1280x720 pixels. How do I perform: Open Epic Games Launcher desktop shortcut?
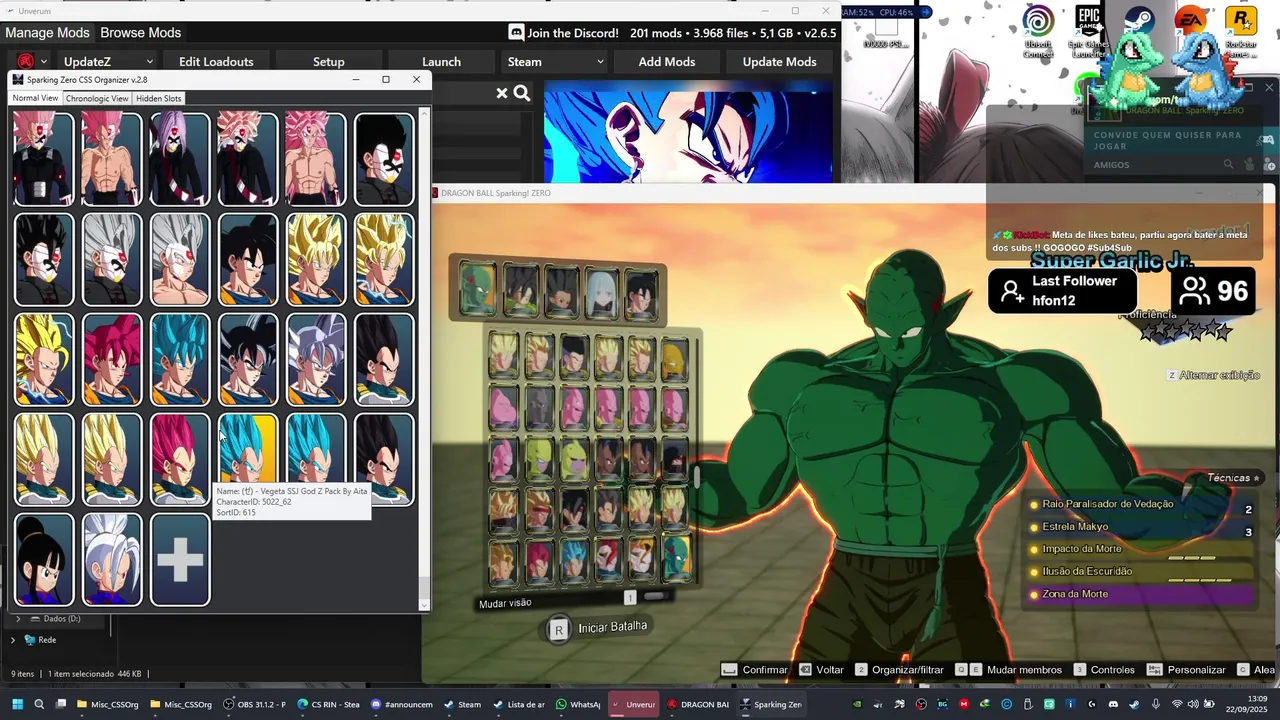click(1088, 32)
